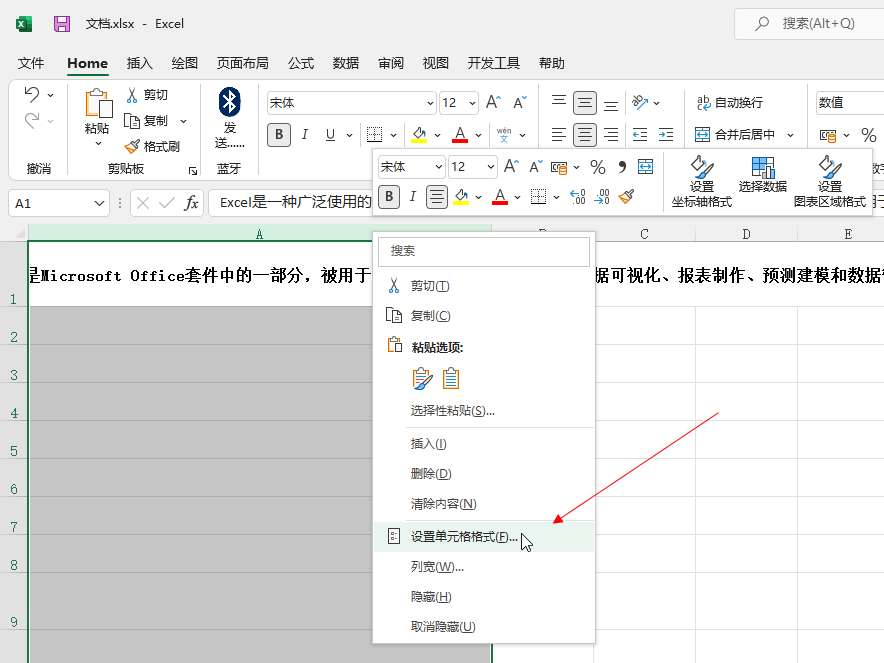The width and height of the screenshot is (884, 663).
Task: Click the paste text-only clipboard icon
Action: 450,379
